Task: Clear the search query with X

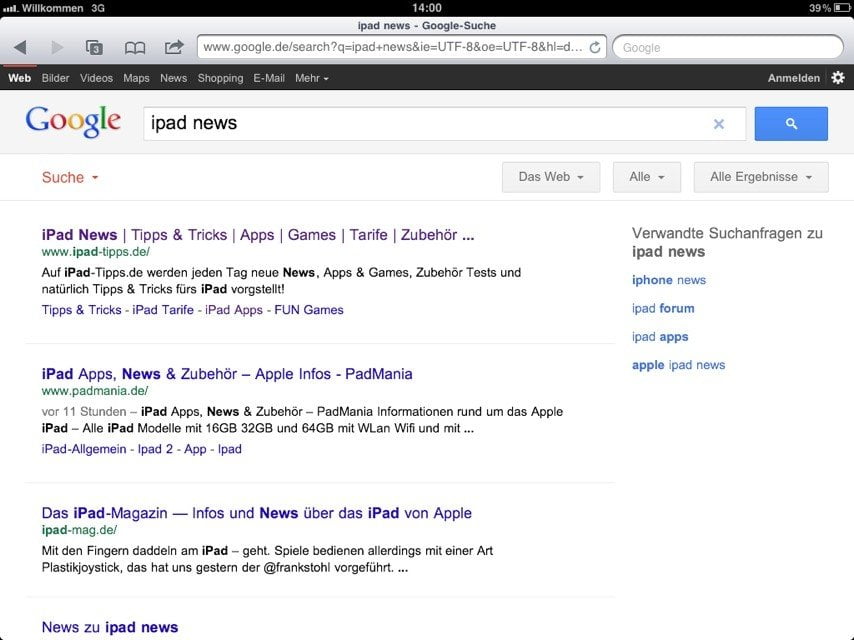Action: pos(719,124)
